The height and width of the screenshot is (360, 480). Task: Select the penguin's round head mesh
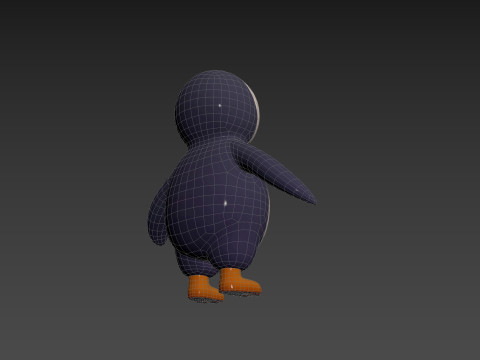[217, 108]
